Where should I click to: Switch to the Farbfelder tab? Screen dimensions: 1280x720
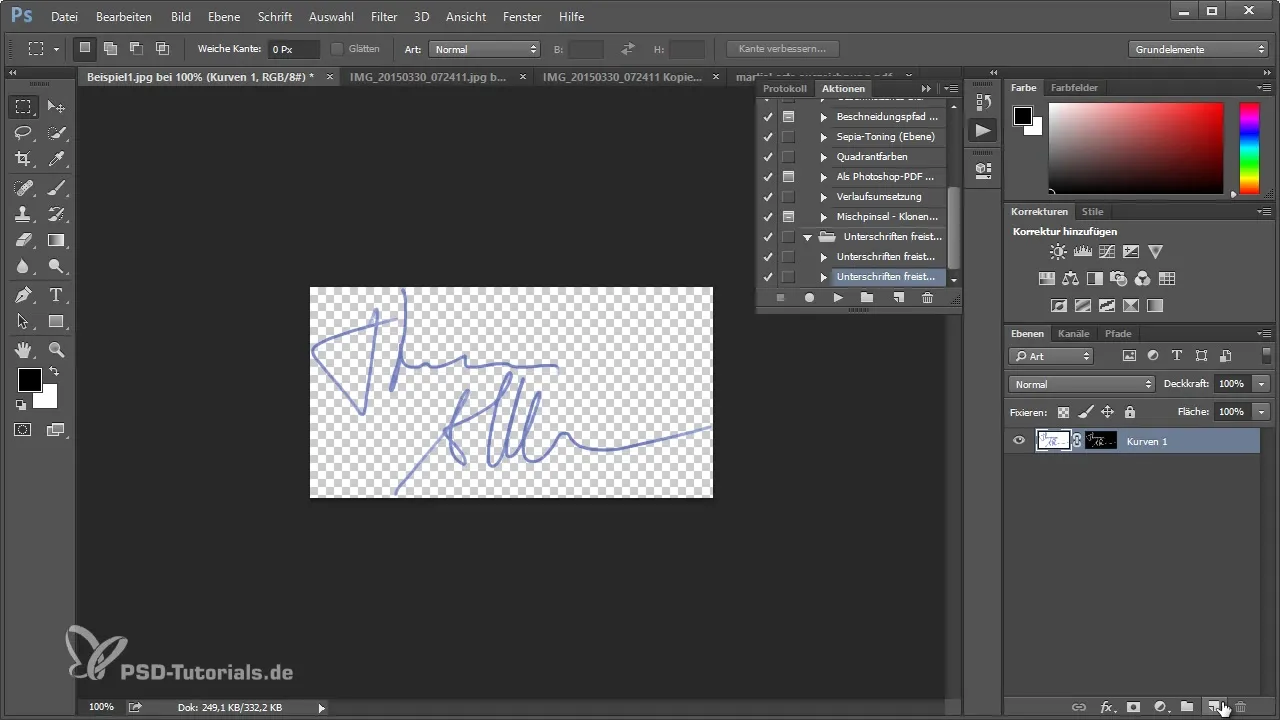(1074, 88)
